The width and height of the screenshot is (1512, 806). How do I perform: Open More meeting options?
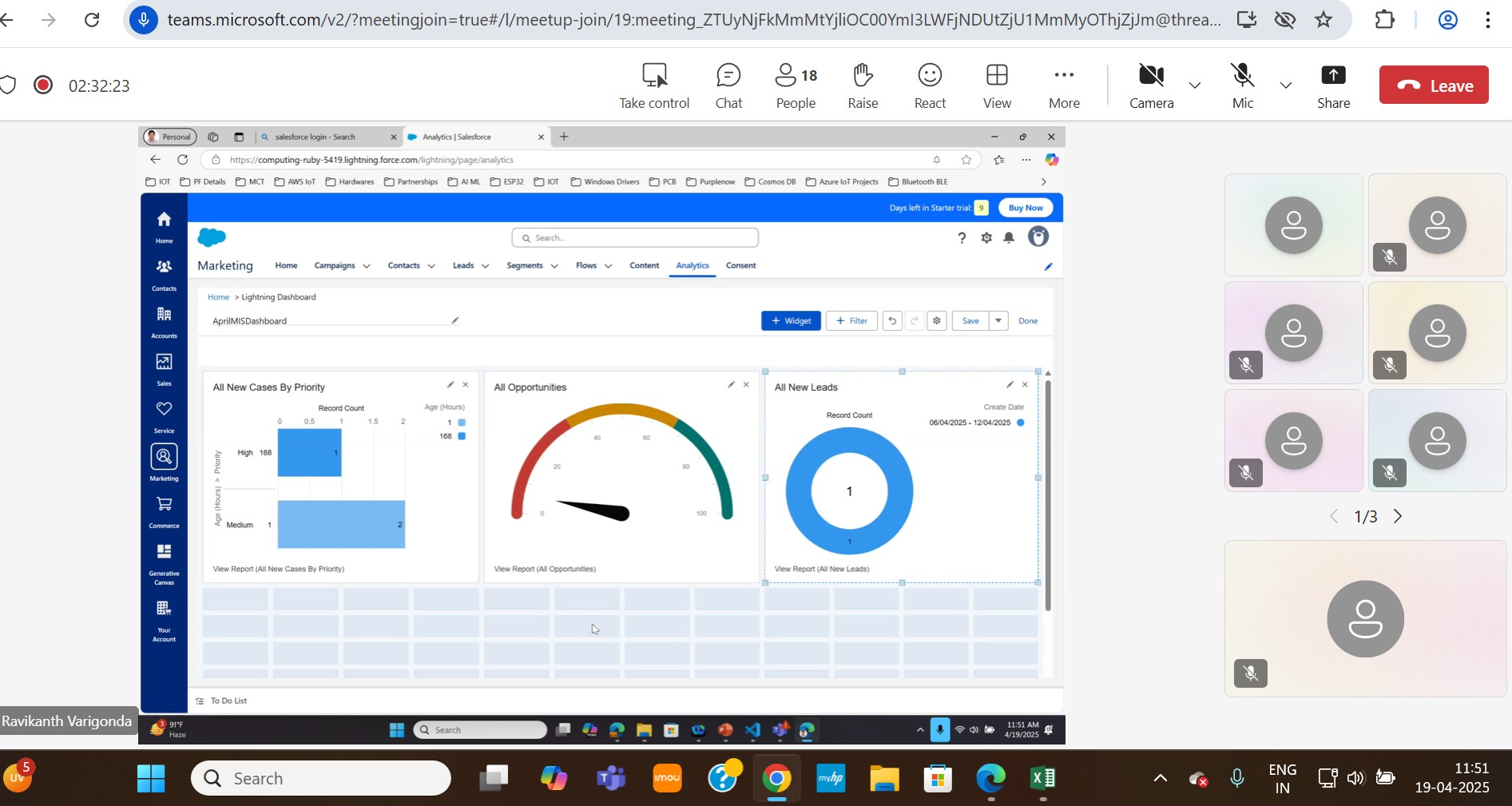[x=1064, y=85]
